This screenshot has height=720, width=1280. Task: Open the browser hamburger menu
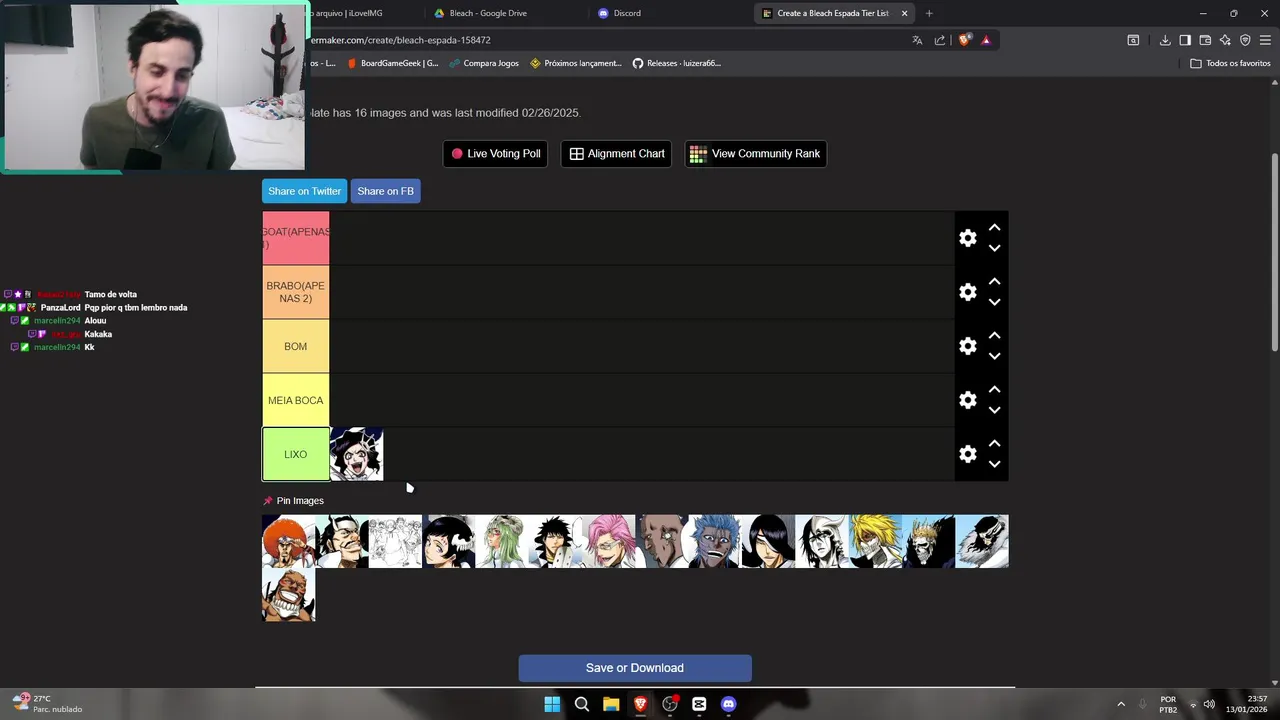(x=1265, y=40)
